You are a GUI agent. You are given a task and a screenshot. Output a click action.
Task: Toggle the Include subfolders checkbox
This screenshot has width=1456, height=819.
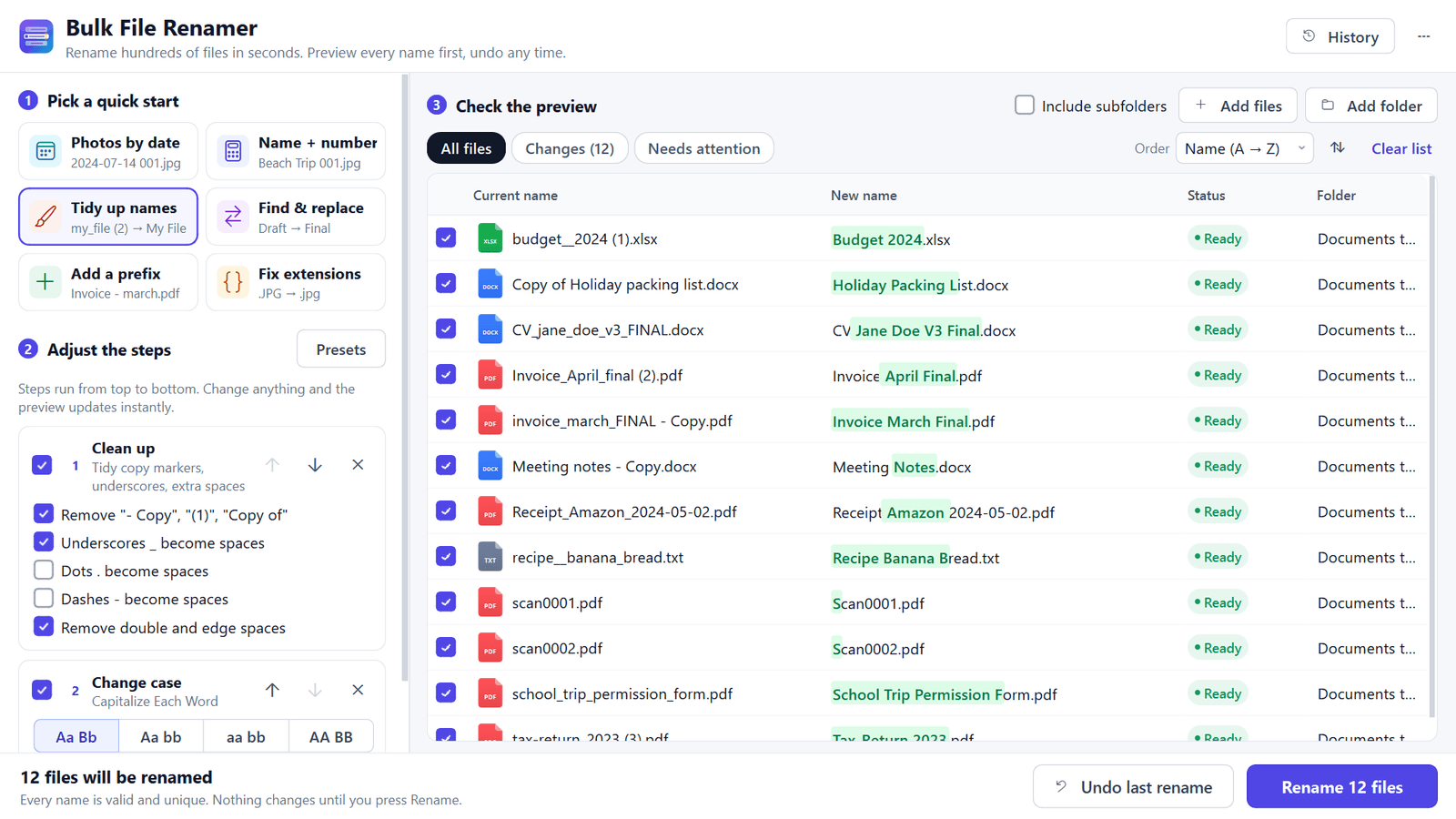[x=1025, y=105]
